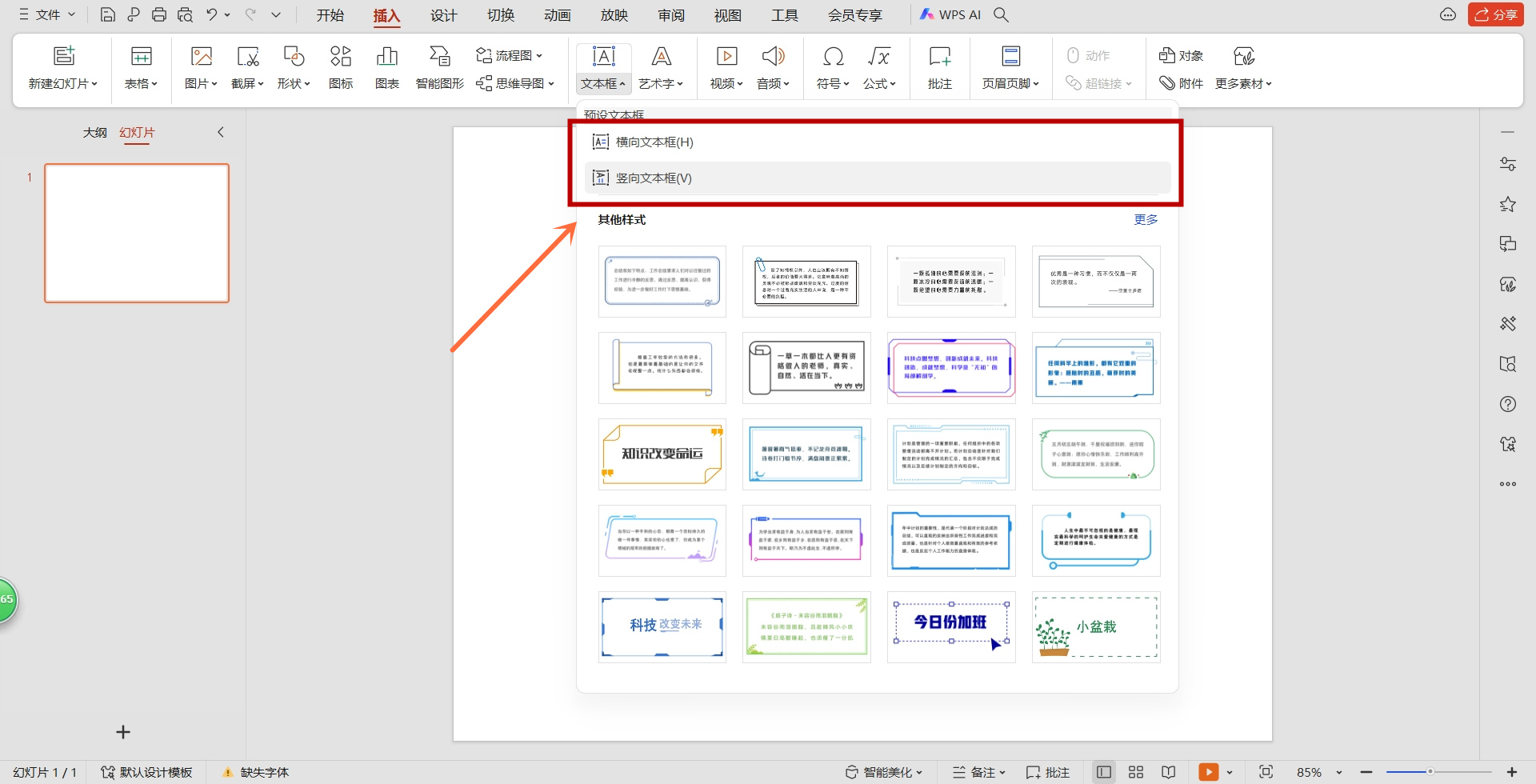Viewport: 1536px width, 784px height.
Task: Toggle slide sorter grid view
Action: coord(1136,772)
